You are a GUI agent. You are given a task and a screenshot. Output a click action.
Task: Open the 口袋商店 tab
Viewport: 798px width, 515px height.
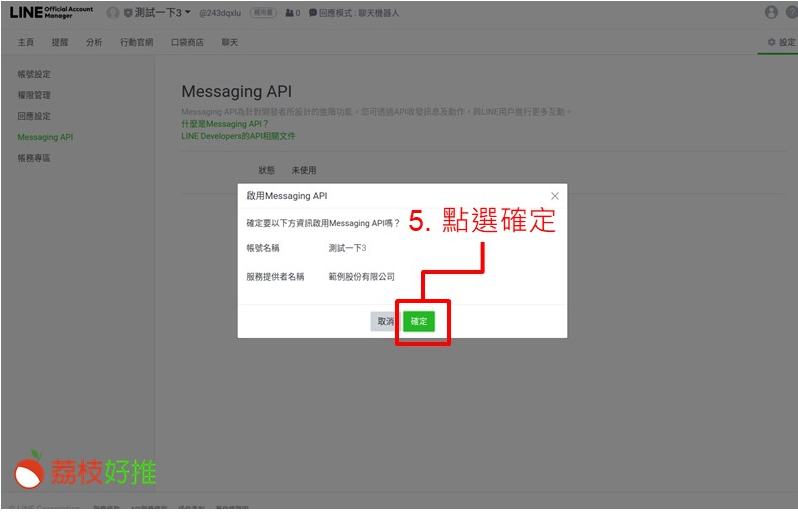coord(187,42)
